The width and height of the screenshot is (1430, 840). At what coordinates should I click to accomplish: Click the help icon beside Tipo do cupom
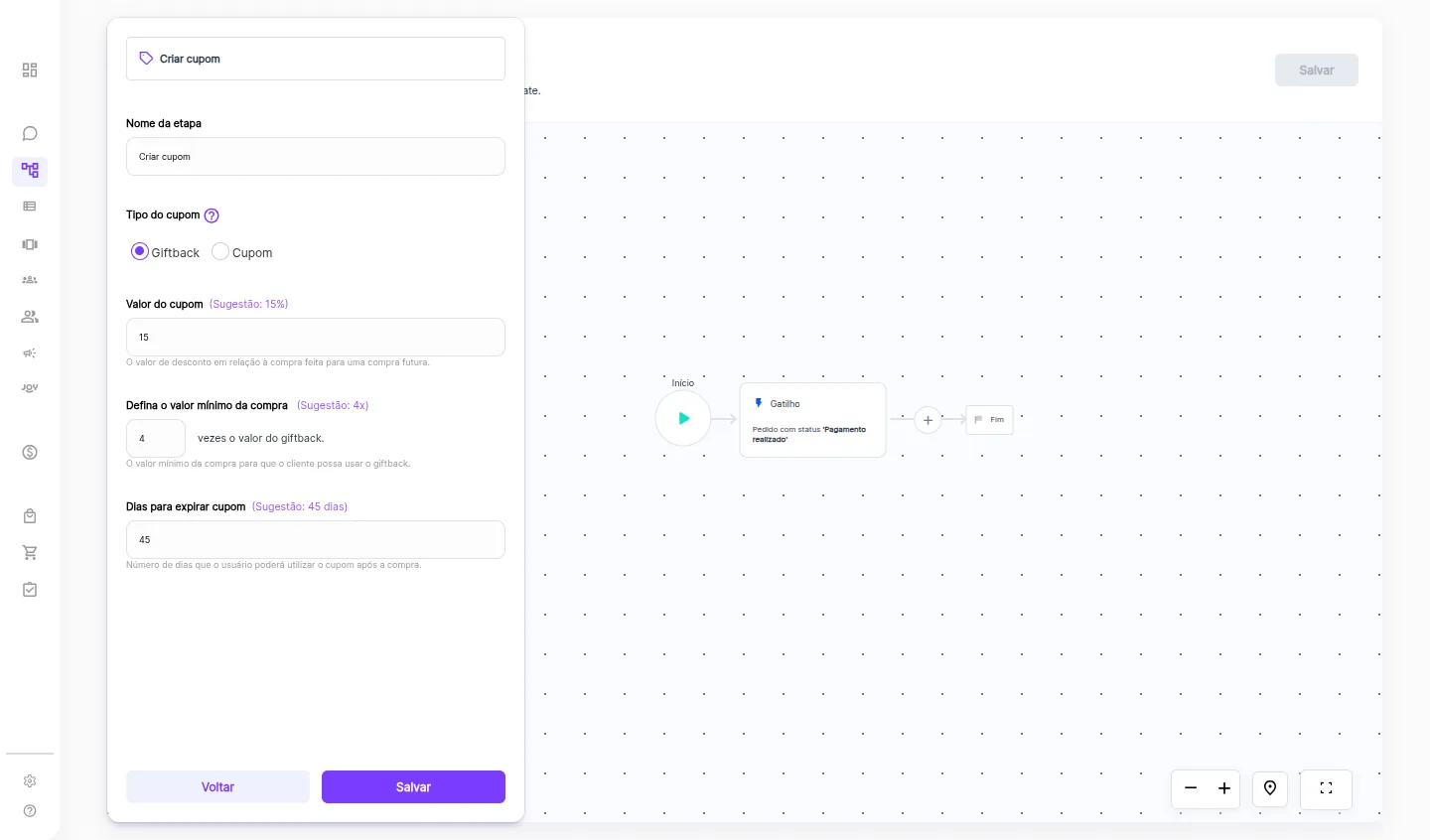pyautogui.click(x=212, y=215)
